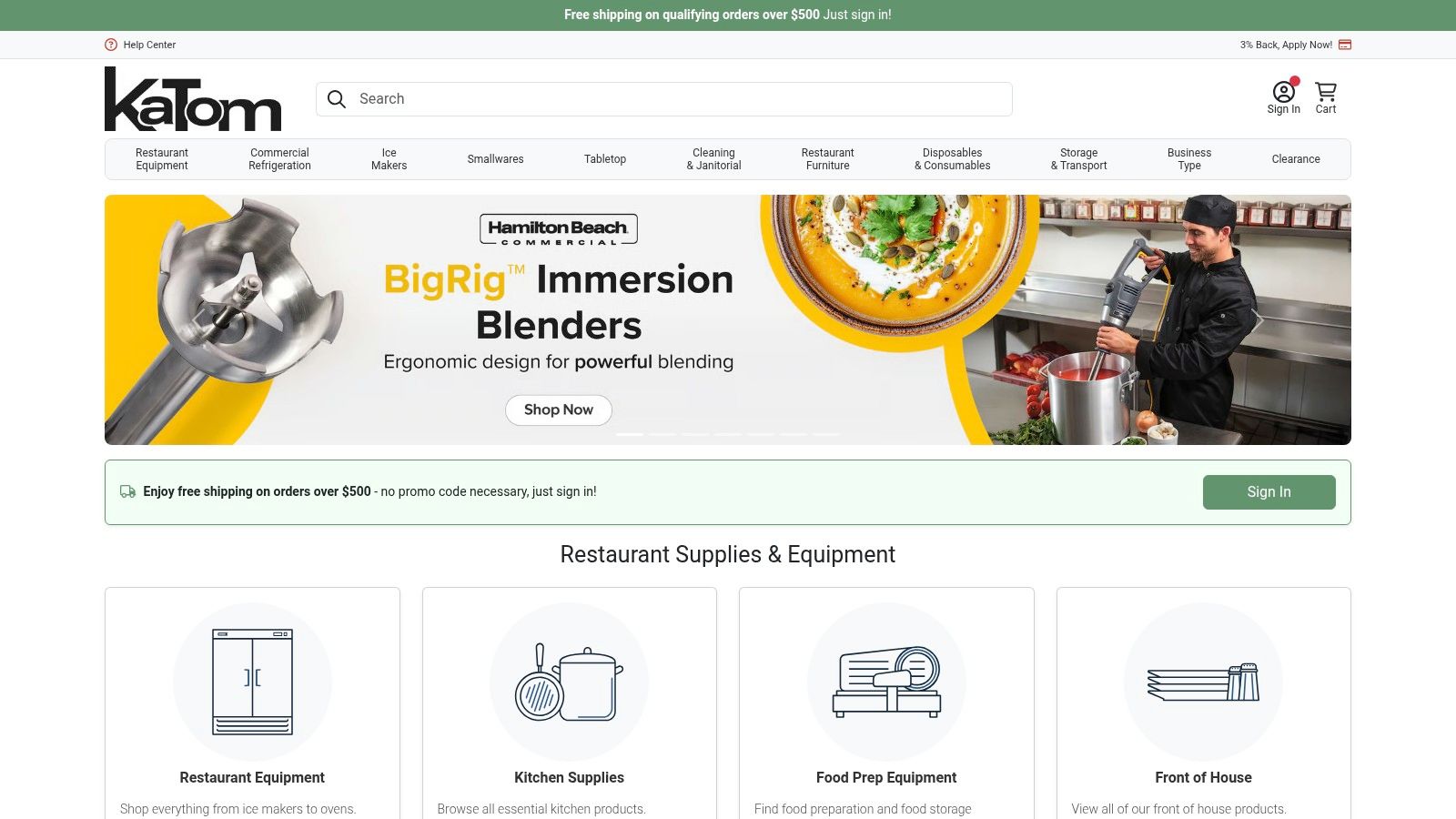Click 'View all of our front of house products.' text

click(1178, 809)
